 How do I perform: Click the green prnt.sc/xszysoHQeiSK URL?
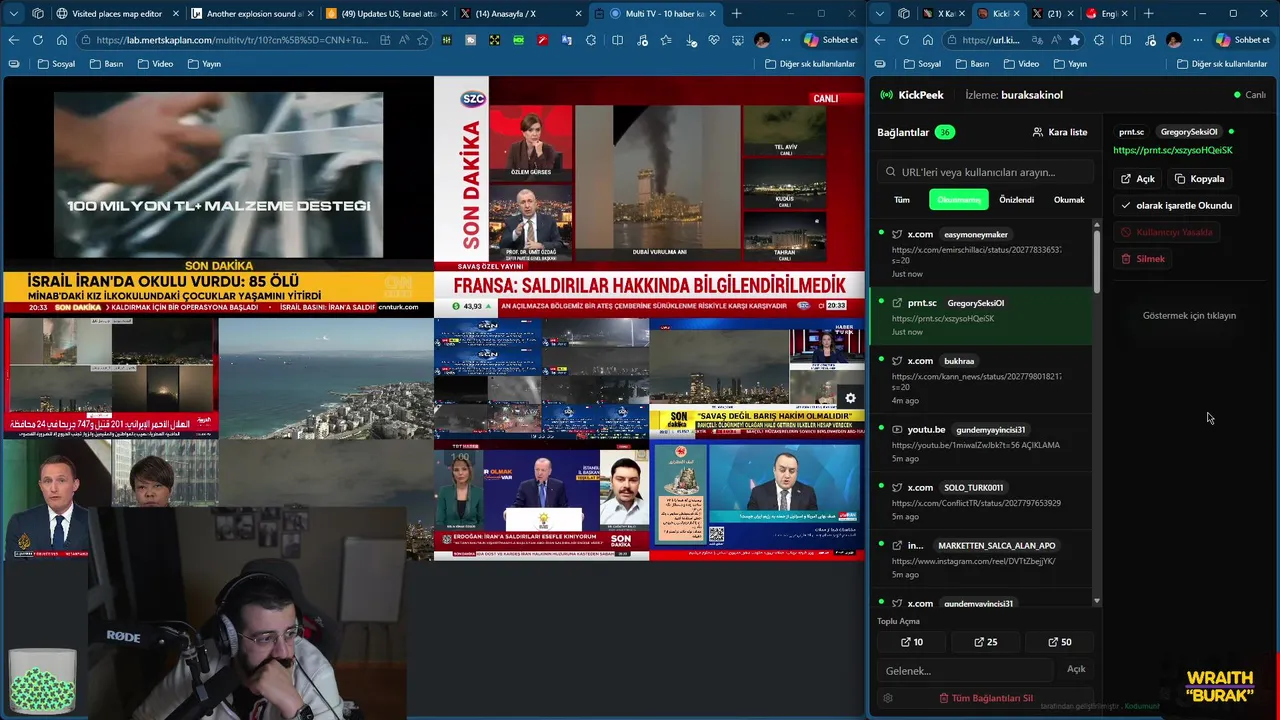[x=1172, y=151]
